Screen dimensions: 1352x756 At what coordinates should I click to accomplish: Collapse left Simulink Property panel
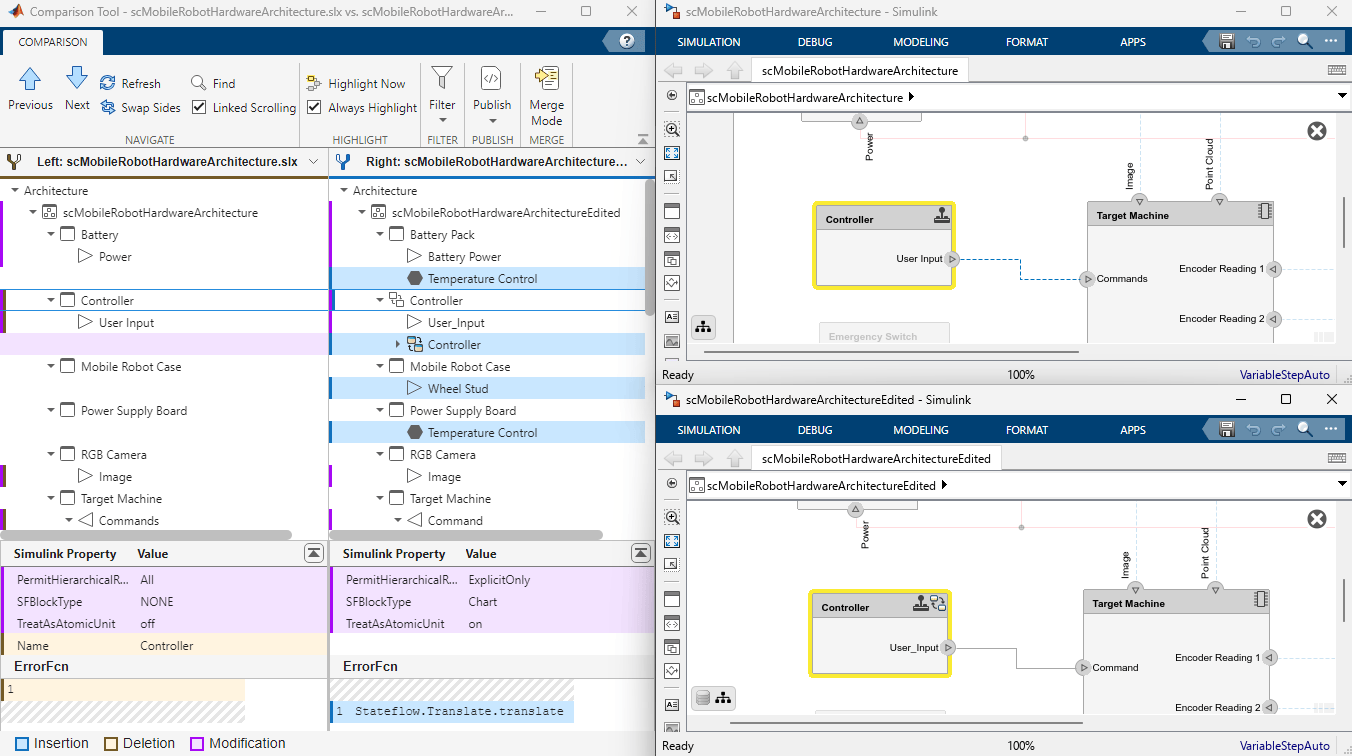(314, 553)
